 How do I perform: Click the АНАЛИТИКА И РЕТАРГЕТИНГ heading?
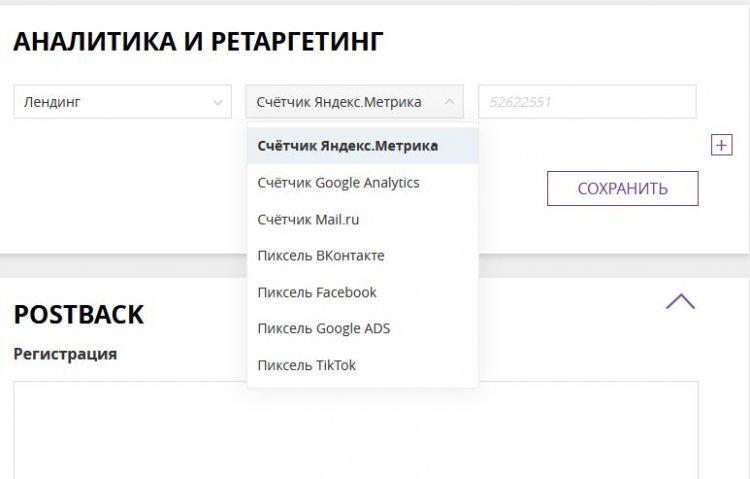[198, 41]
